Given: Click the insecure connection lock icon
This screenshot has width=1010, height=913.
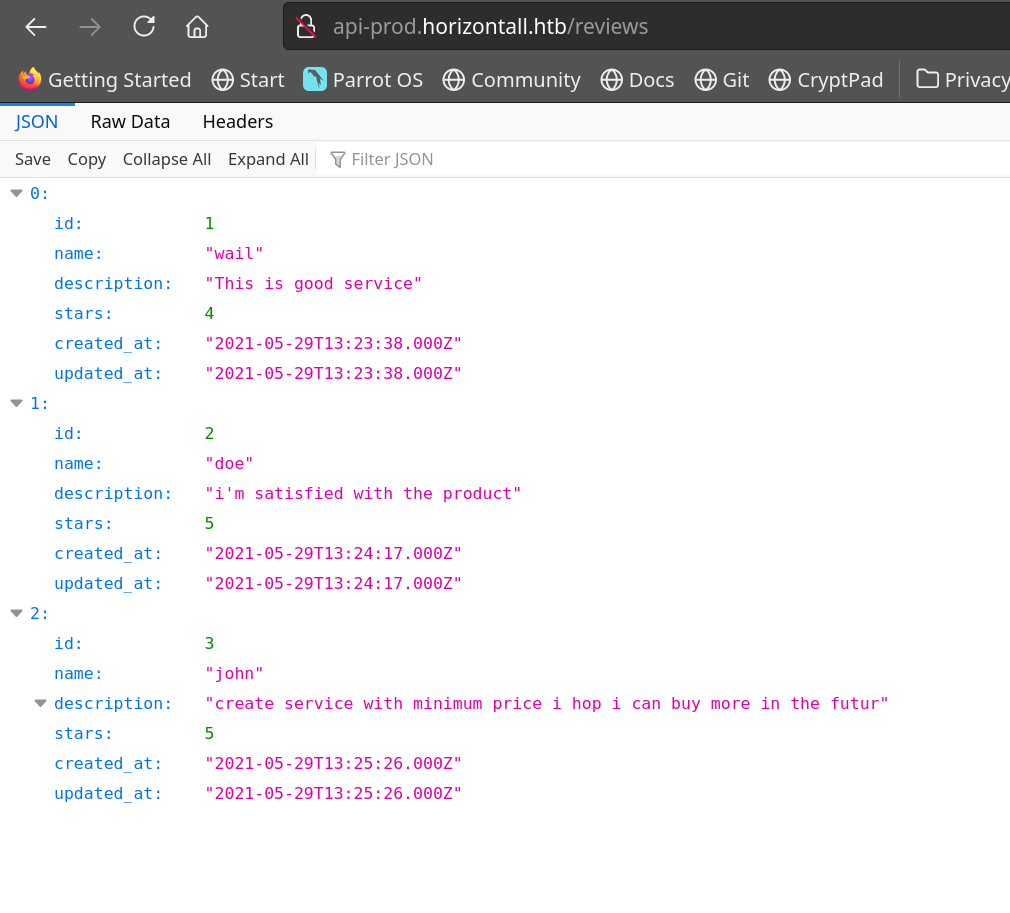Looking at the screenshot, I should tap(306, 27).
